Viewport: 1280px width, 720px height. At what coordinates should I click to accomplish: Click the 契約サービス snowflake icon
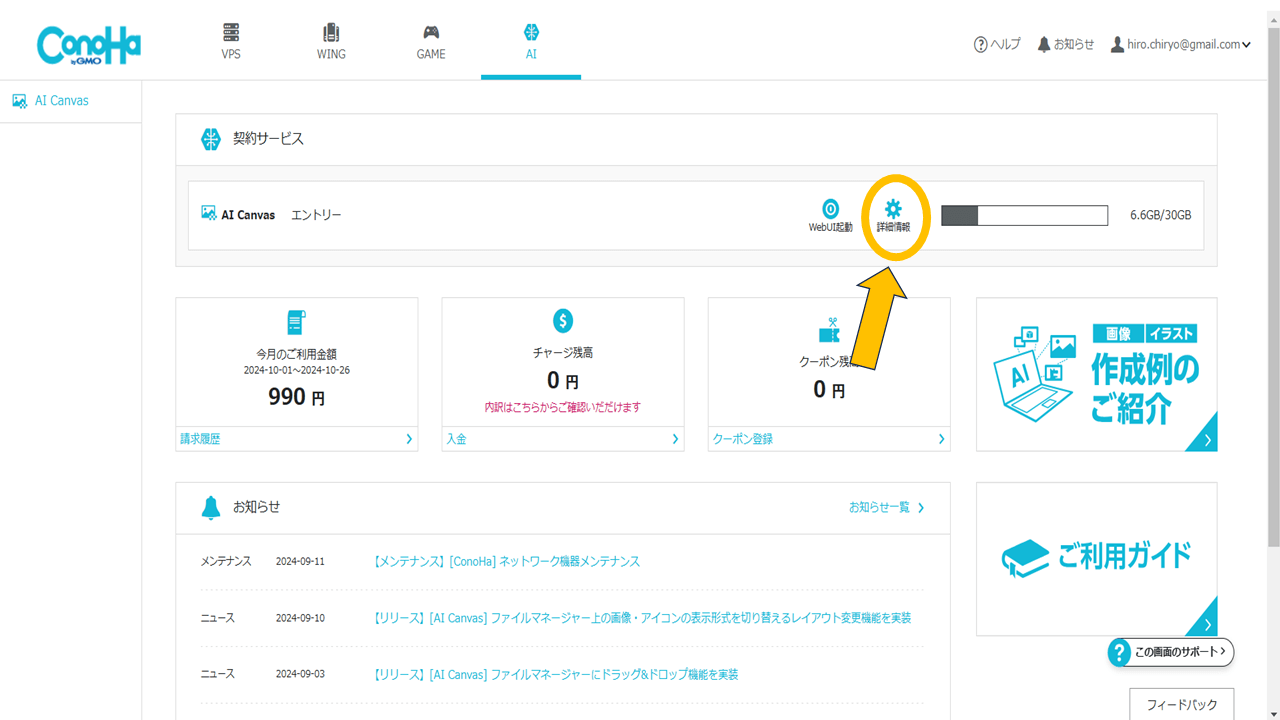pyautogui.click(x=210, y=139)
